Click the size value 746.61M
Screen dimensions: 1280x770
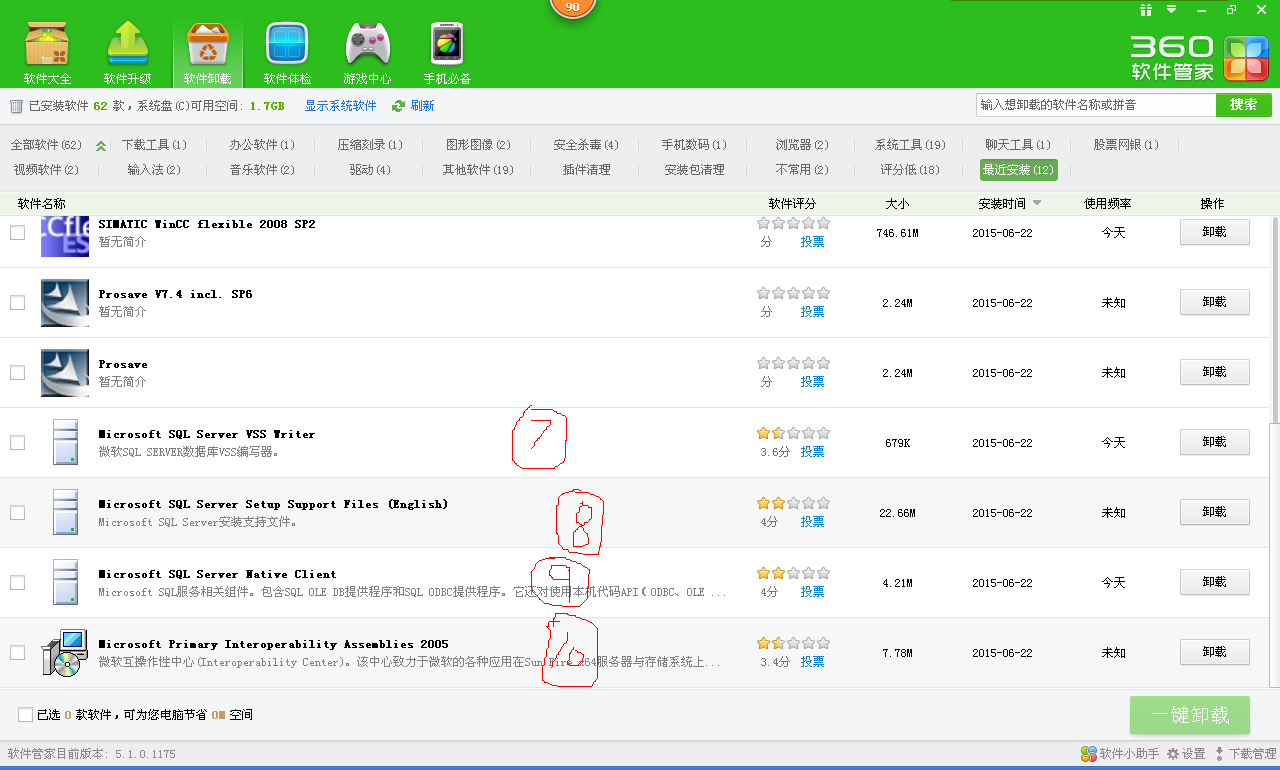click(x=897, y=233)
